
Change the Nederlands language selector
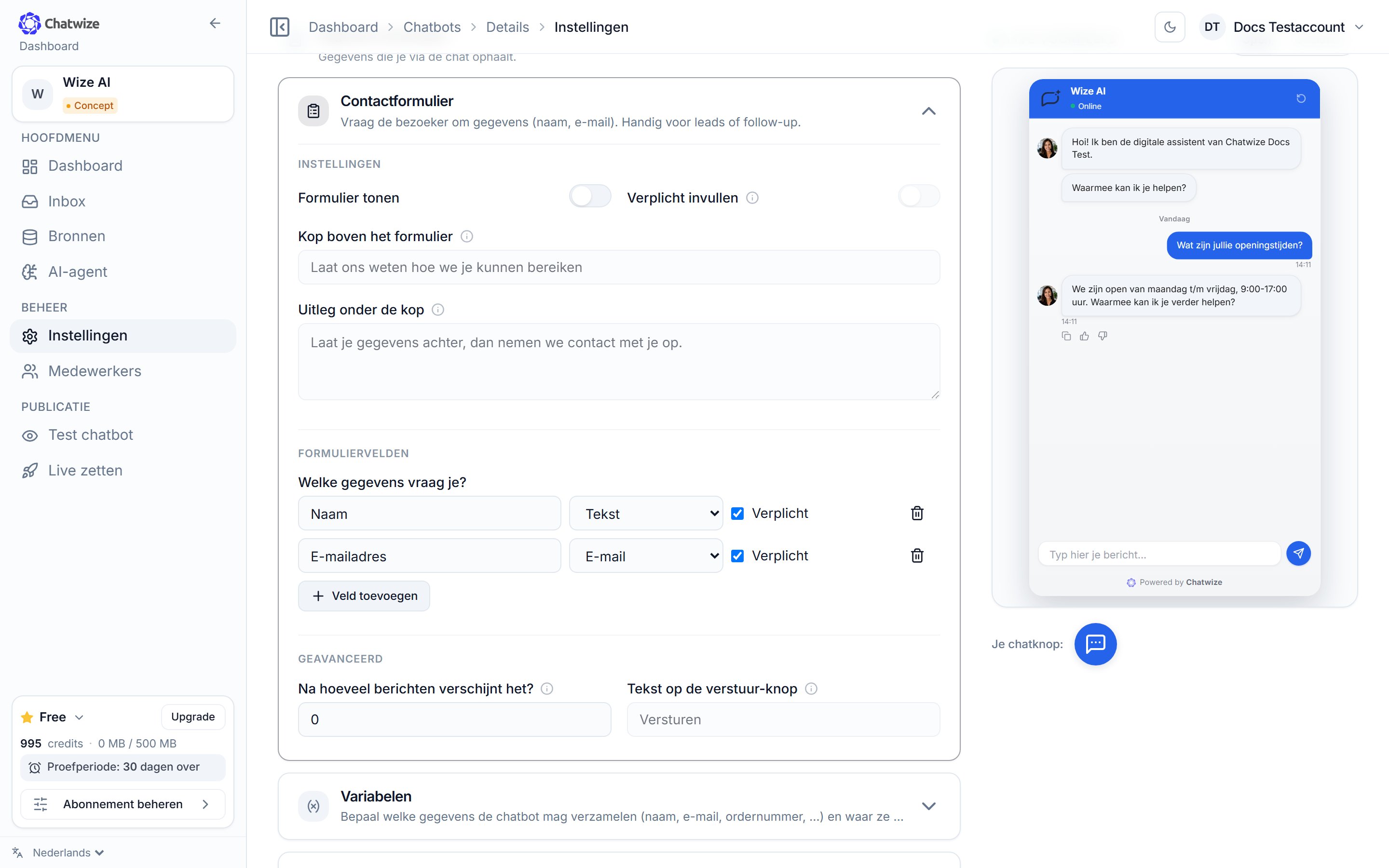click(x=68, y=853)
